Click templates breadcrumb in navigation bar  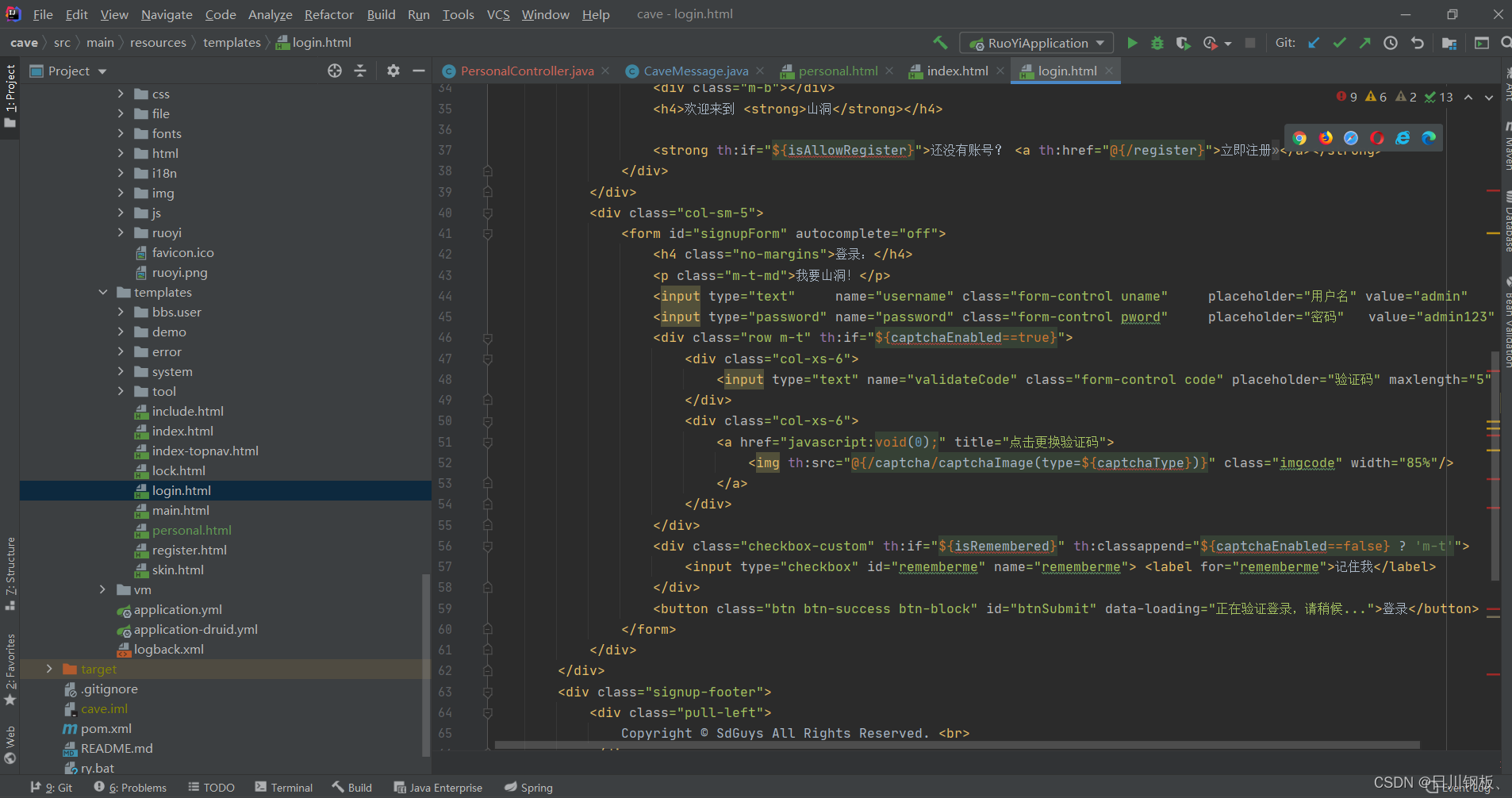pos(232,43)
